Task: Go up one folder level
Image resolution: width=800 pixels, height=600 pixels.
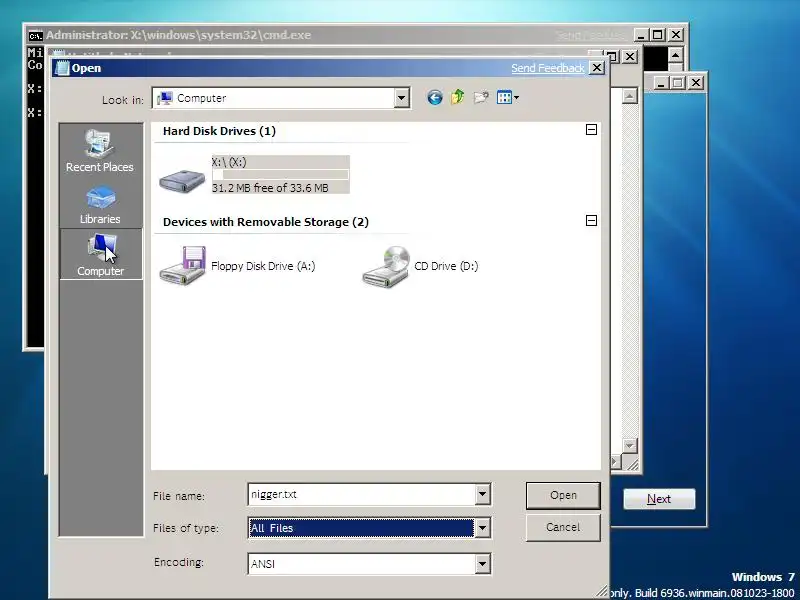Action: pyautogui.click(x=458, y=97)
